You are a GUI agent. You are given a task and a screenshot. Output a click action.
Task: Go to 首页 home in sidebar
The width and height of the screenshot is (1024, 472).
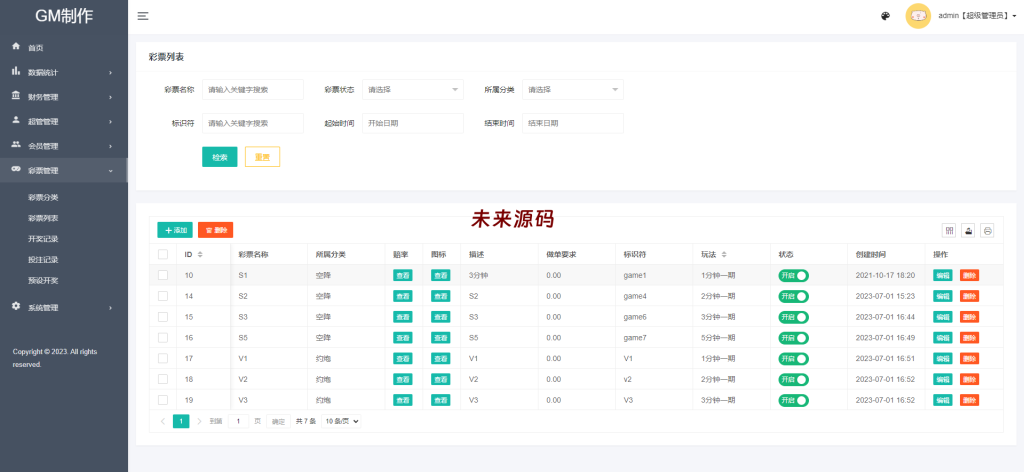click(x=63, y=48)
